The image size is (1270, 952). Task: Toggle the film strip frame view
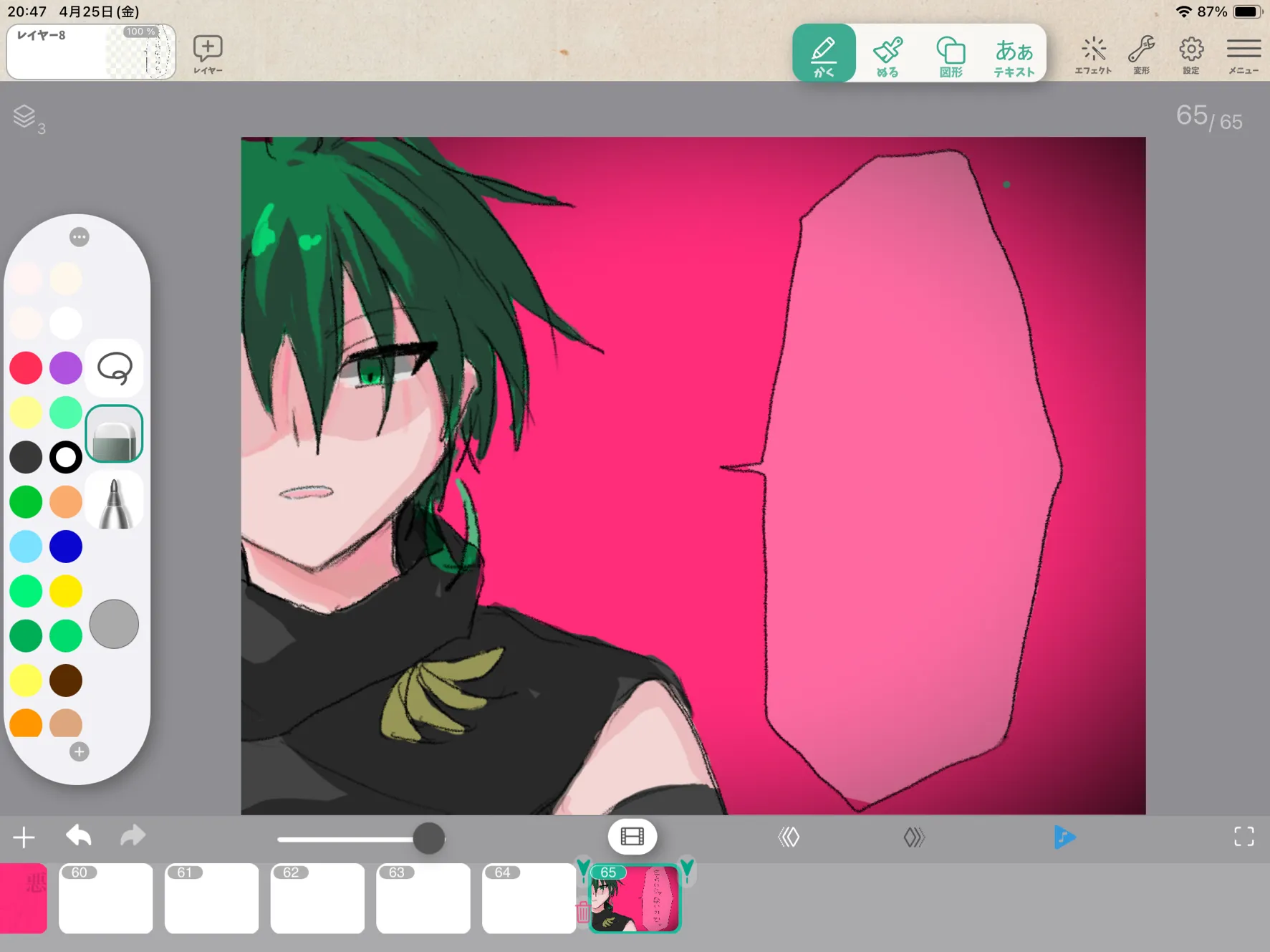point(632,837)
